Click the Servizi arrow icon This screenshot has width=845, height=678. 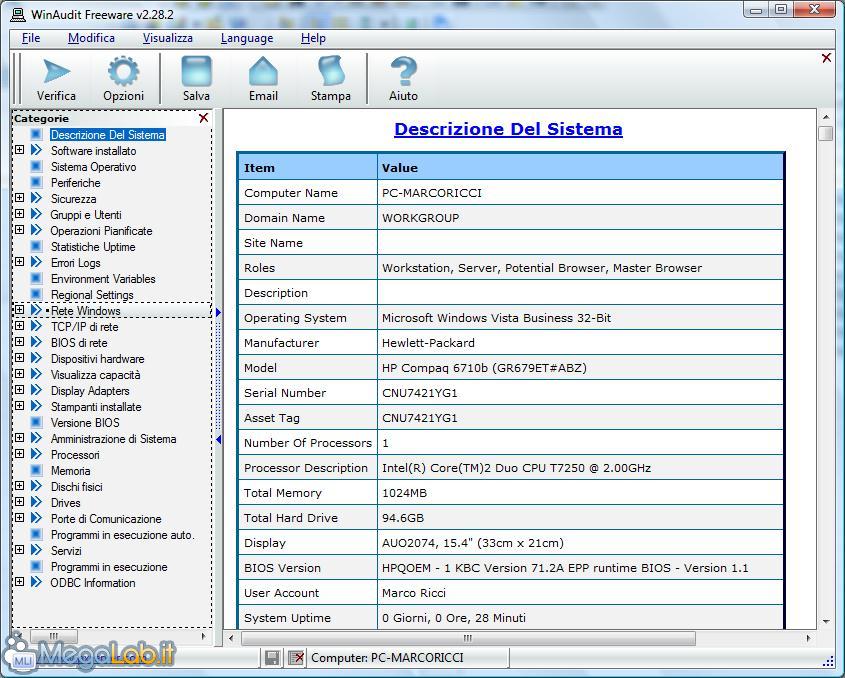(x=37, y=550)
